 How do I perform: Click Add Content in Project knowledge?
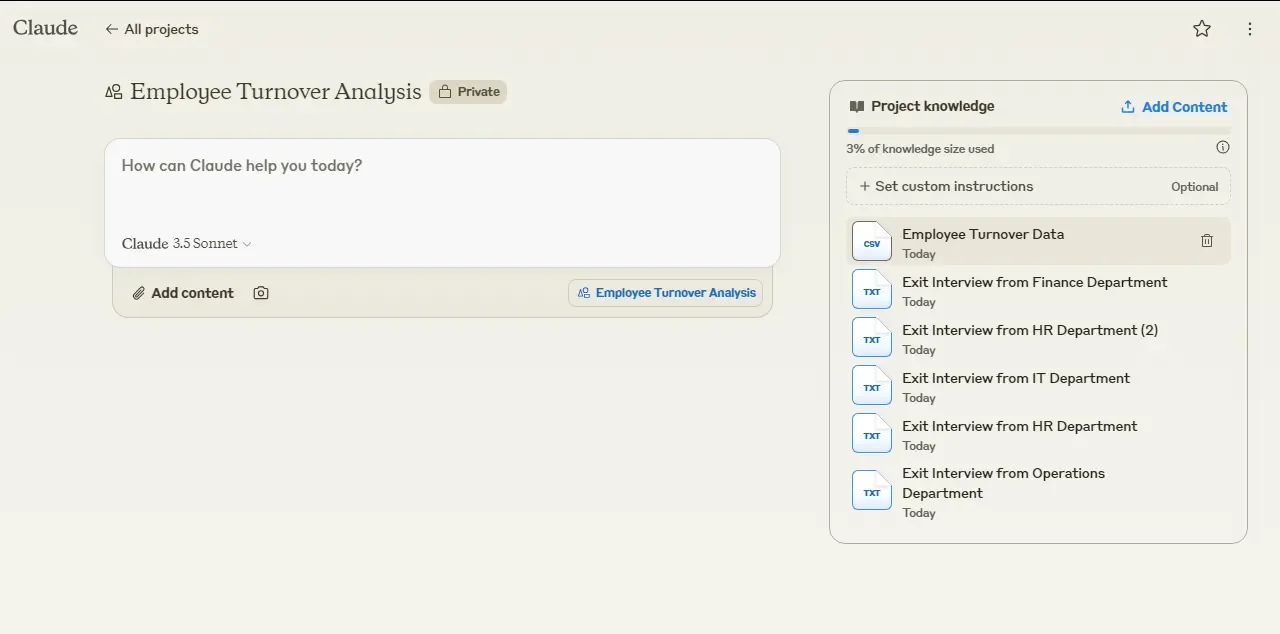tap(1174, 107)
